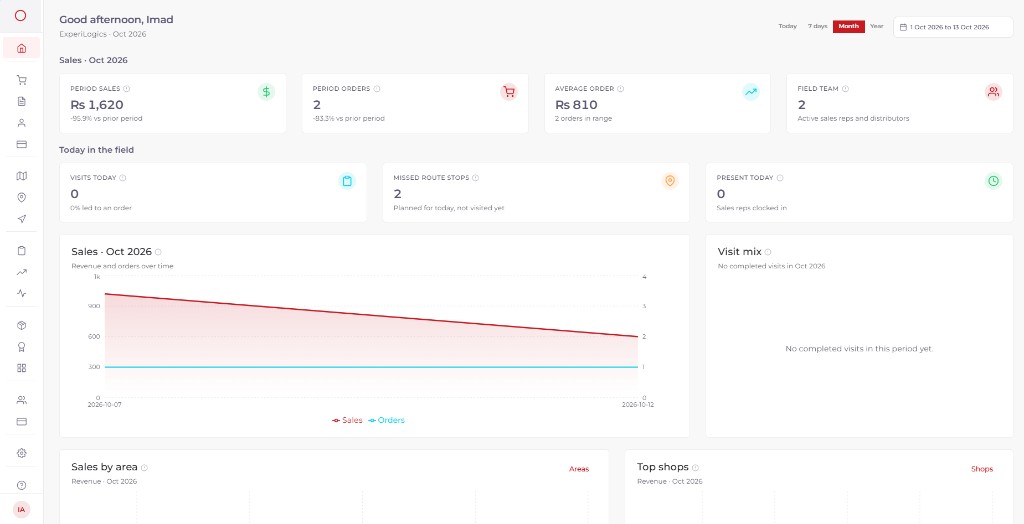Click the users icon on Field Team card

pos(993,92)
